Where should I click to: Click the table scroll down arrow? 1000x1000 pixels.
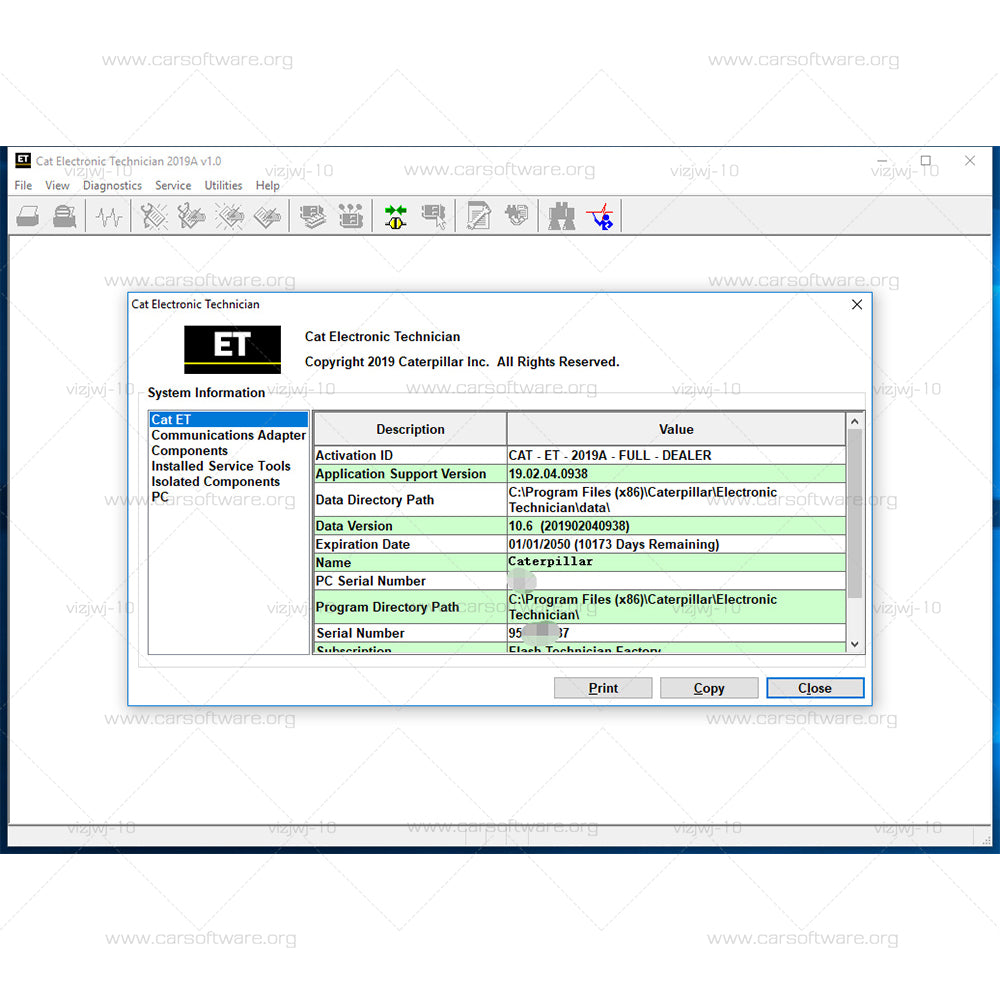point(855,644)
